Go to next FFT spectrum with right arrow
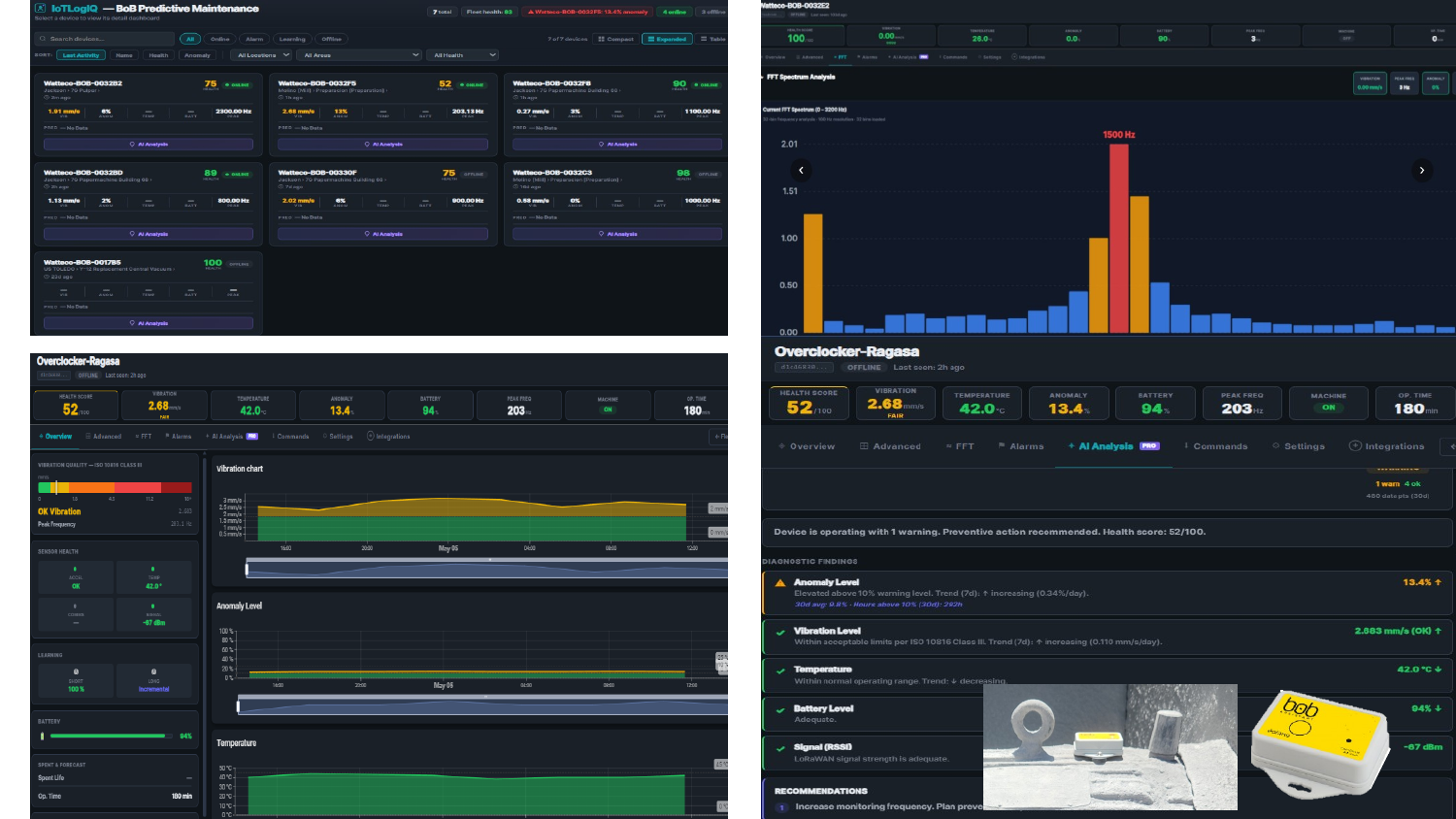The height and width of the screenshot is (819, 1456). point(1422,170)
